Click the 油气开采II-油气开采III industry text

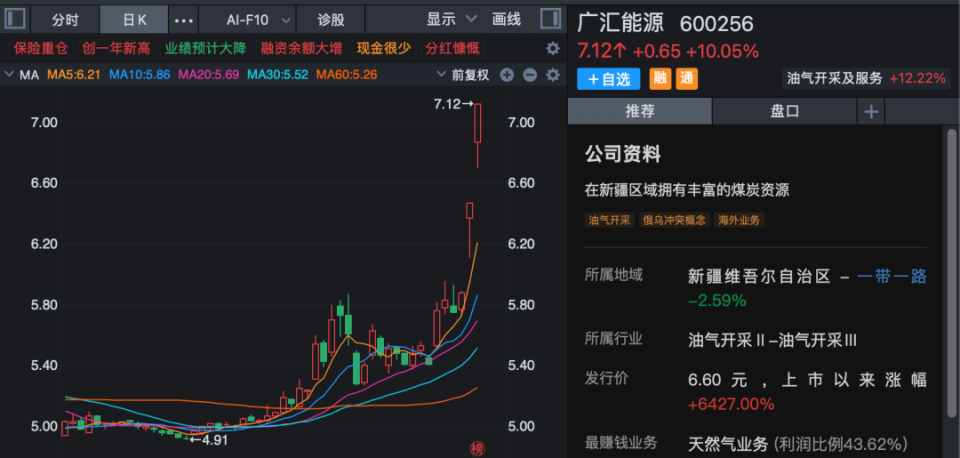click(772, 340)
